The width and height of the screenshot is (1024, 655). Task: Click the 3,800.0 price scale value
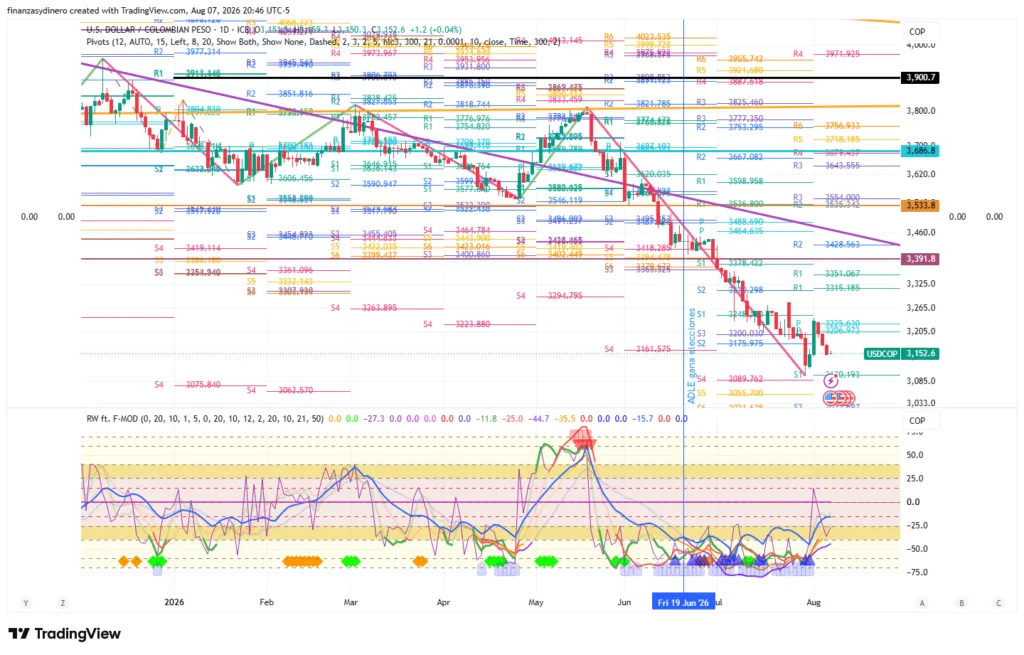coord(921,110)
